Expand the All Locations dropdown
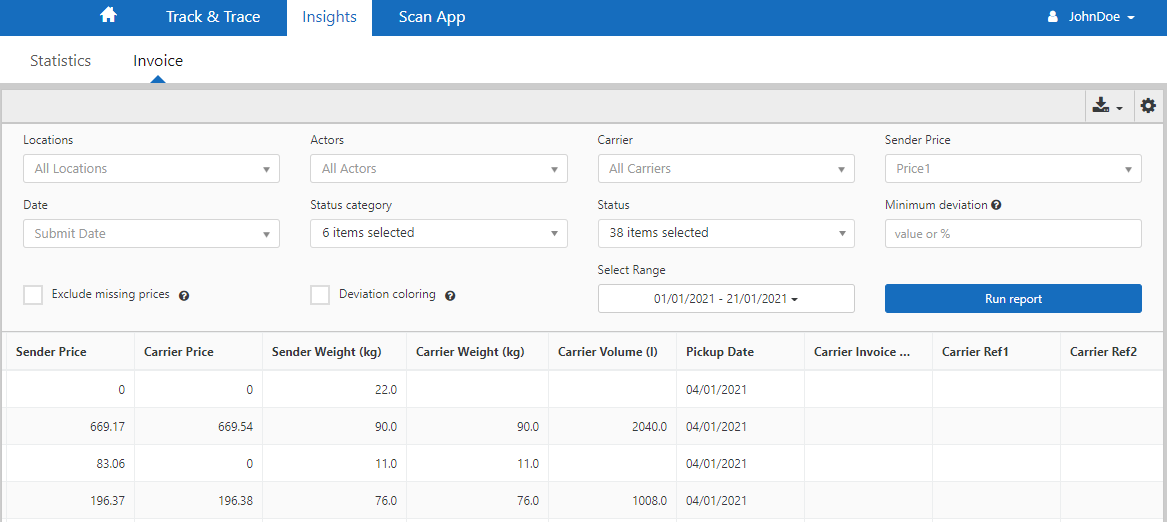Screen dimensions: 1167x522 coord(151,169)
